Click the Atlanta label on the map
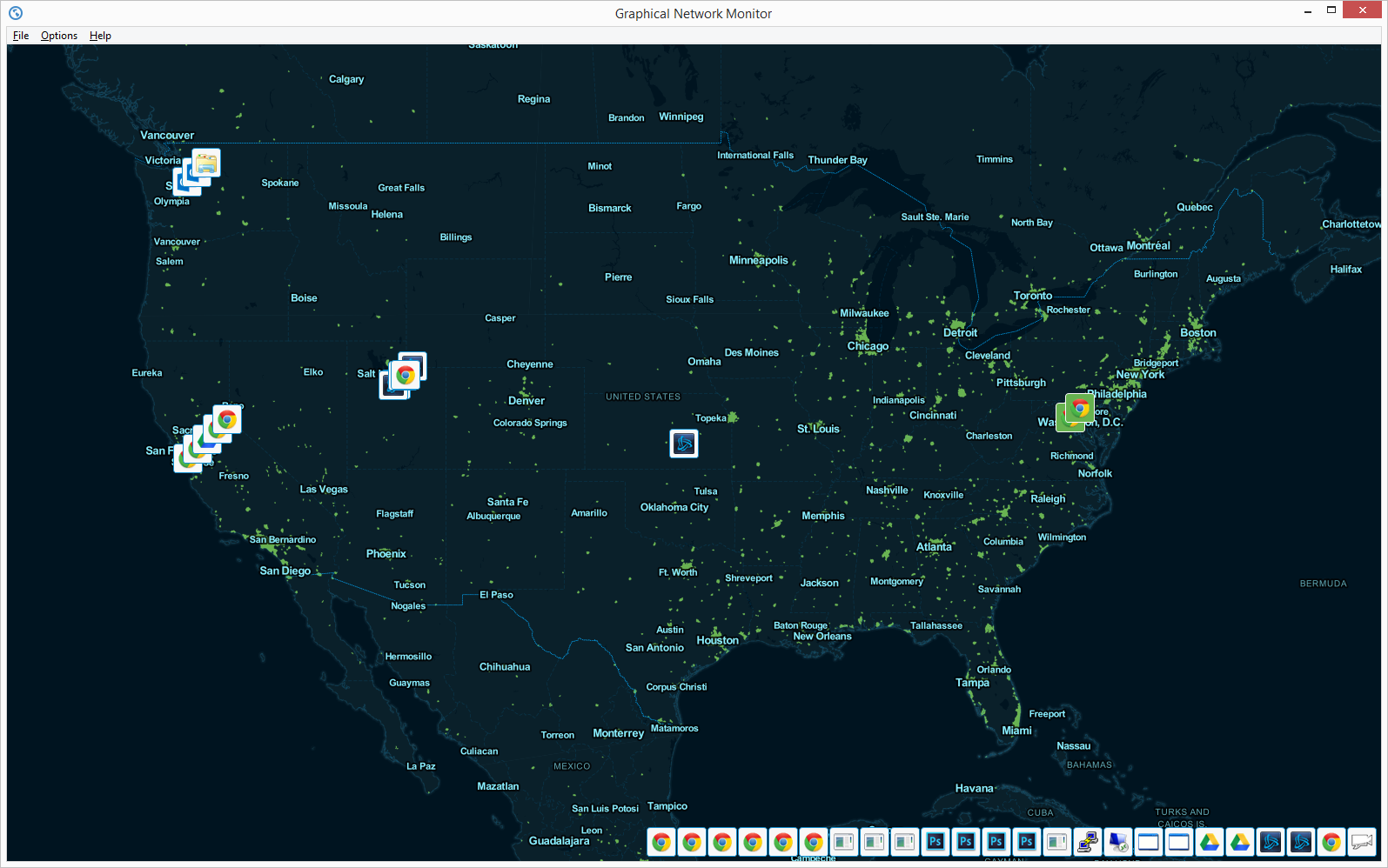1388x868 pixels. [x=934, y=547]
